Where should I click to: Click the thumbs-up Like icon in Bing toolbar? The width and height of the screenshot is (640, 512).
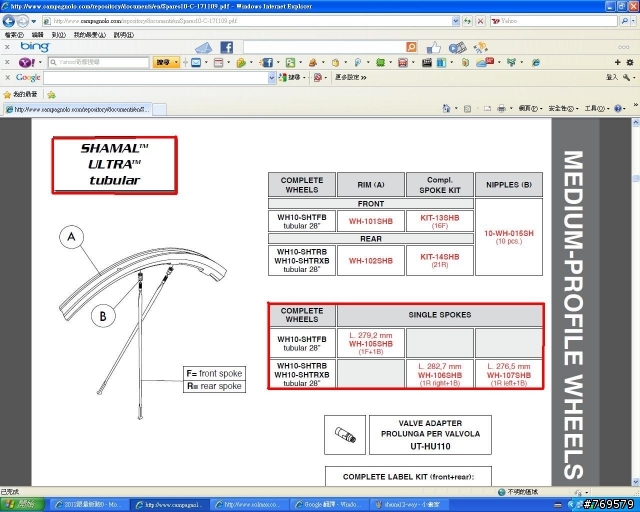click(x=434, y=48)
